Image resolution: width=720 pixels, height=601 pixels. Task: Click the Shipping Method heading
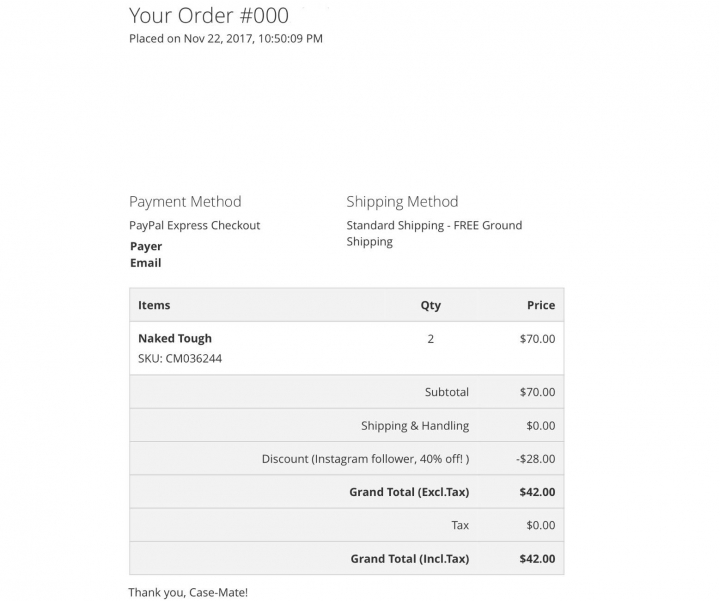pos(402,202)
